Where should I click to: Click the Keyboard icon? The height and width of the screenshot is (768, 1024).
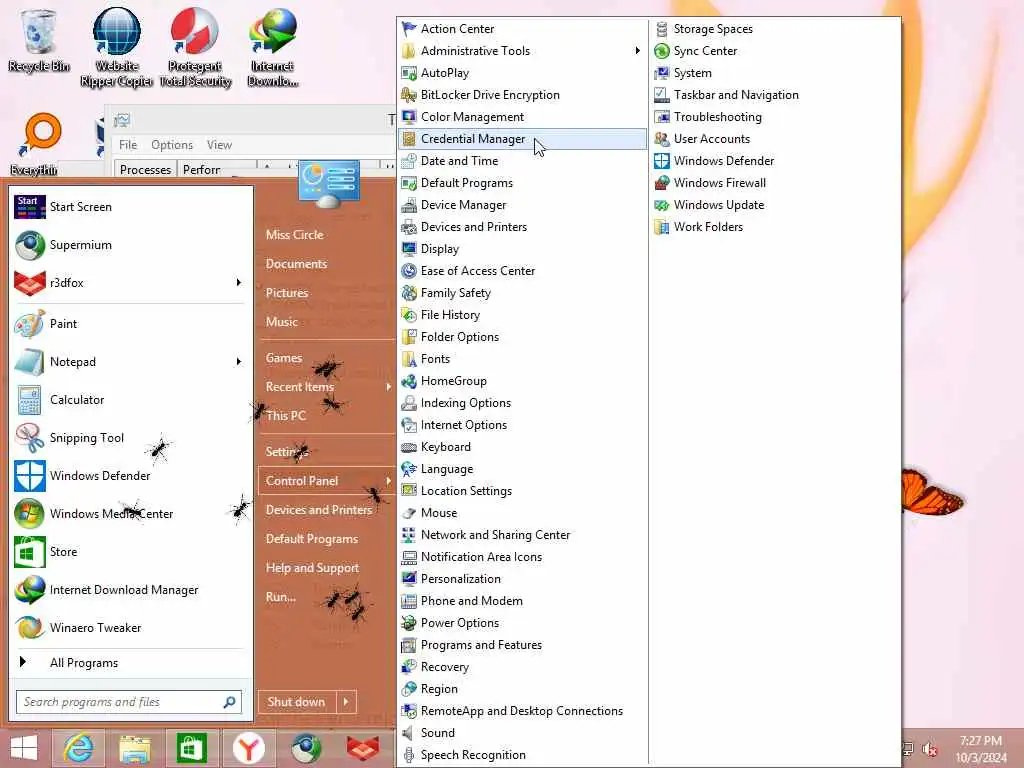pyautogui.click(x=409, y=447)
